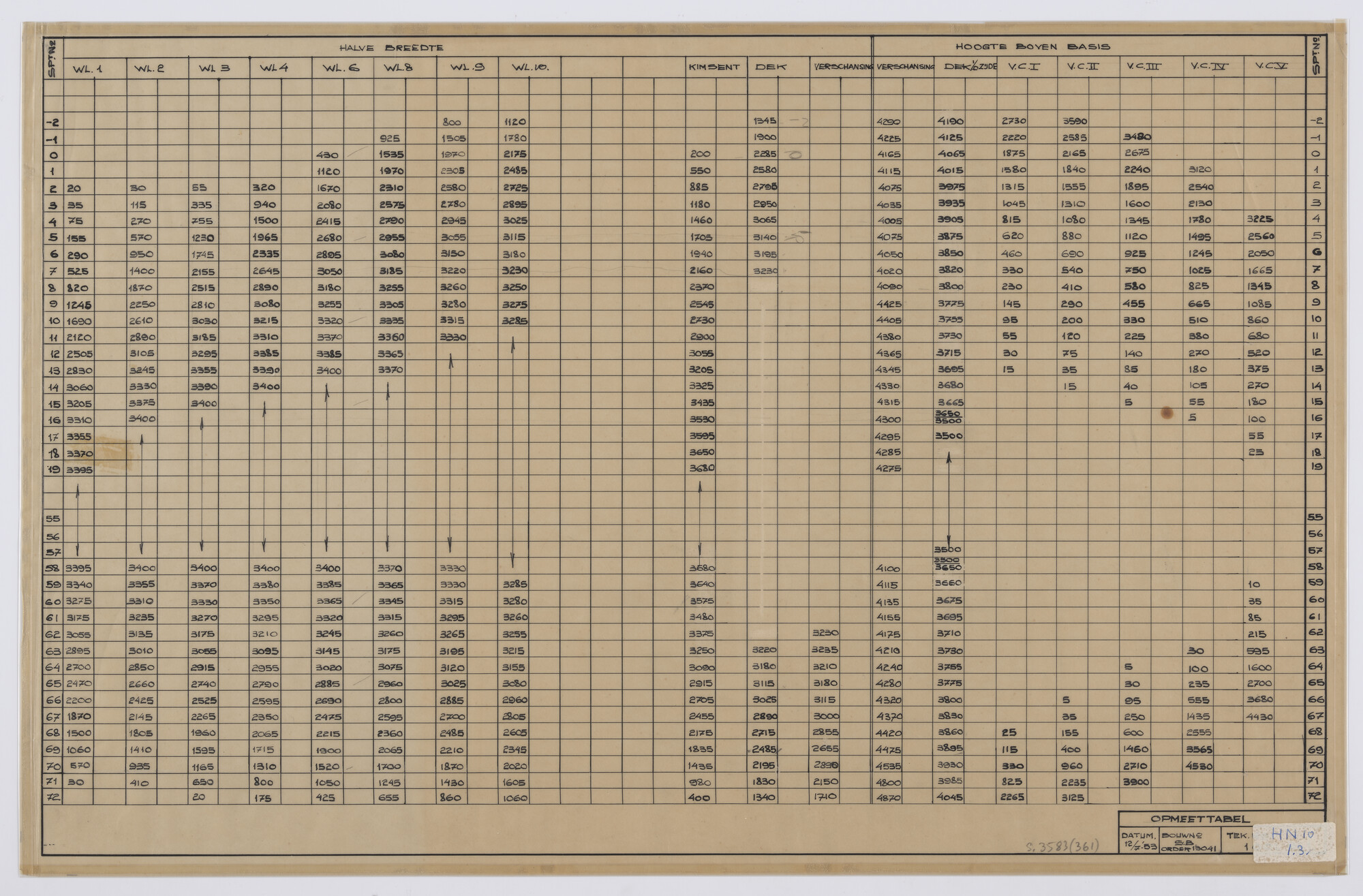Click the HN 10 1.3 sticker label

(1293, 842)
